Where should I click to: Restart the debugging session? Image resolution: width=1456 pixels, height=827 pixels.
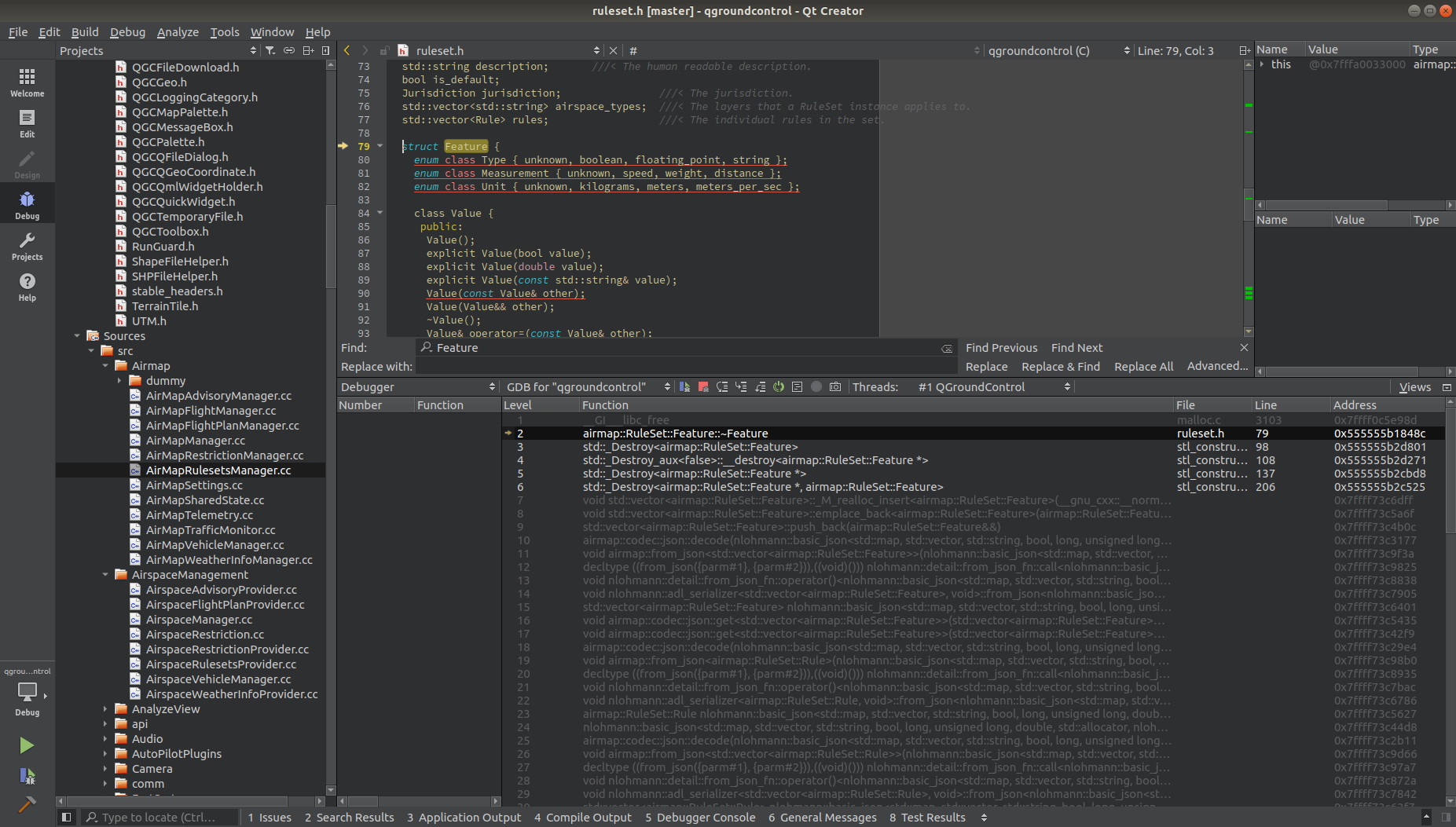[x=779, y=386]
